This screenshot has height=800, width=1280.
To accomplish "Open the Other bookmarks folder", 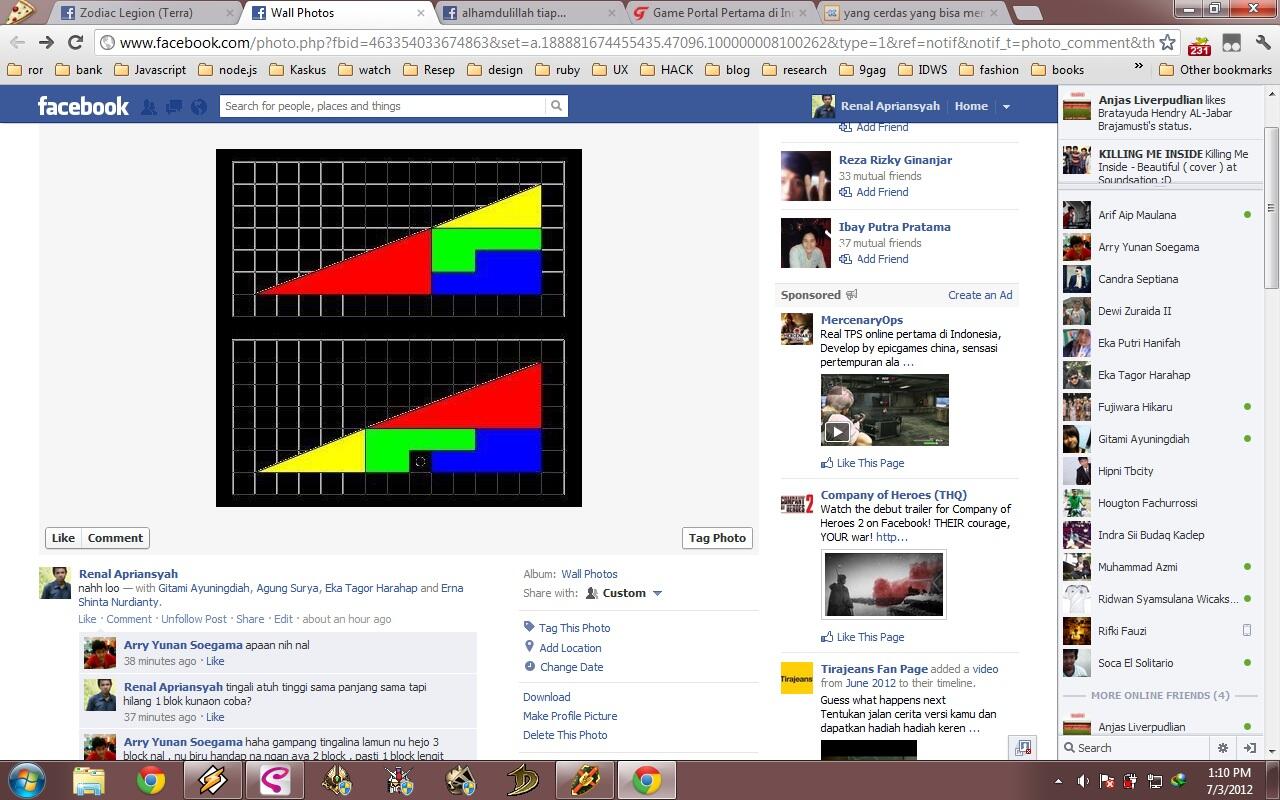I will coord(1215,70).
